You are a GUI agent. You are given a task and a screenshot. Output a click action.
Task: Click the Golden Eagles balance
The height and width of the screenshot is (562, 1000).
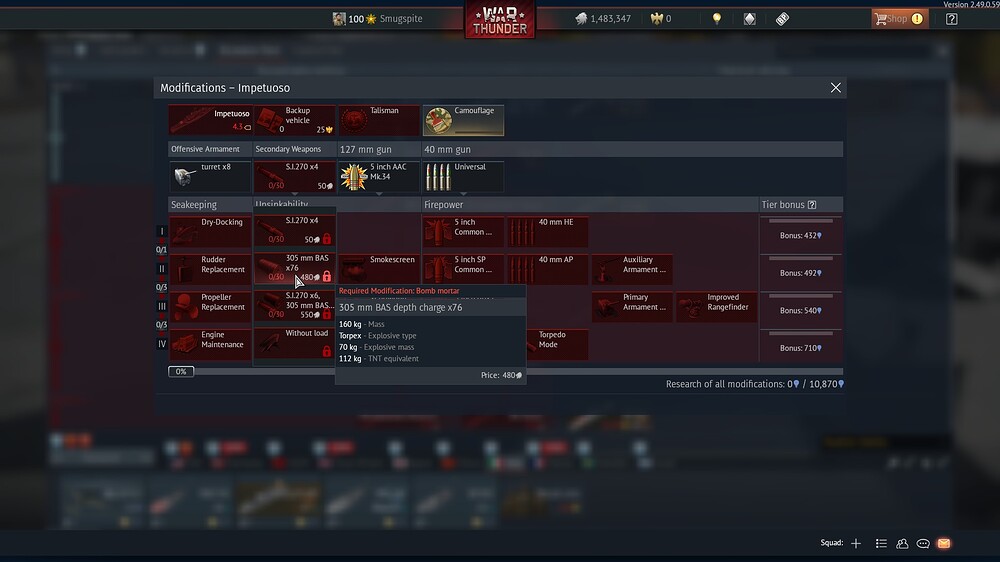click(661, 18)
